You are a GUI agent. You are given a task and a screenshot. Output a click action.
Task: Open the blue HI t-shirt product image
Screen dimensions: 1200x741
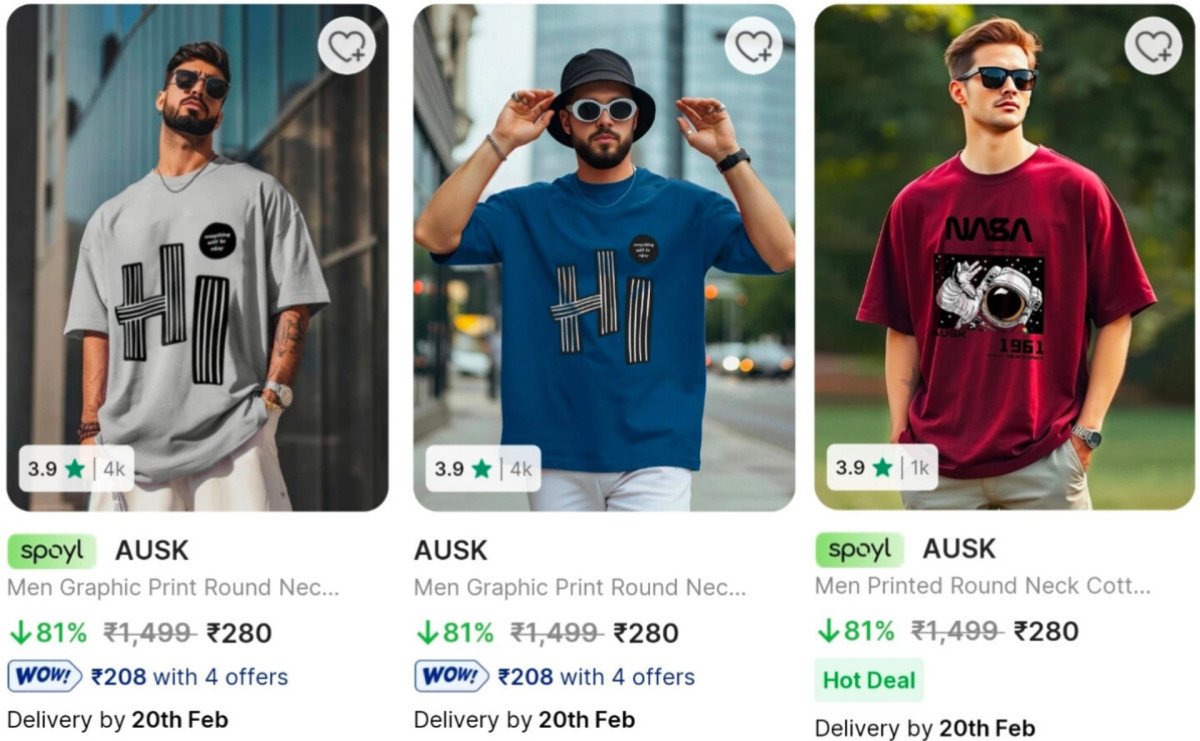click(x=604, y=258)
